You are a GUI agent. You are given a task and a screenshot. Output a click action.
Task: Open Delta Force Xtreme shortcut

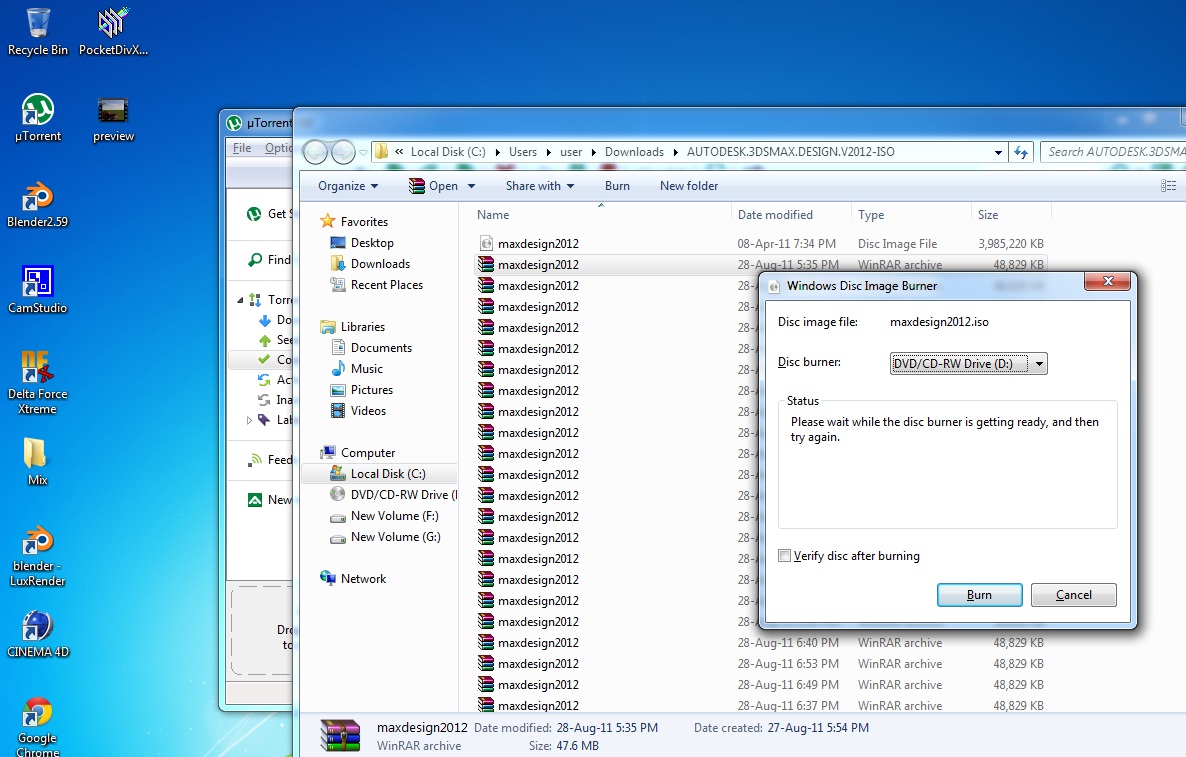pyautogui.click(x=38, y=383)
